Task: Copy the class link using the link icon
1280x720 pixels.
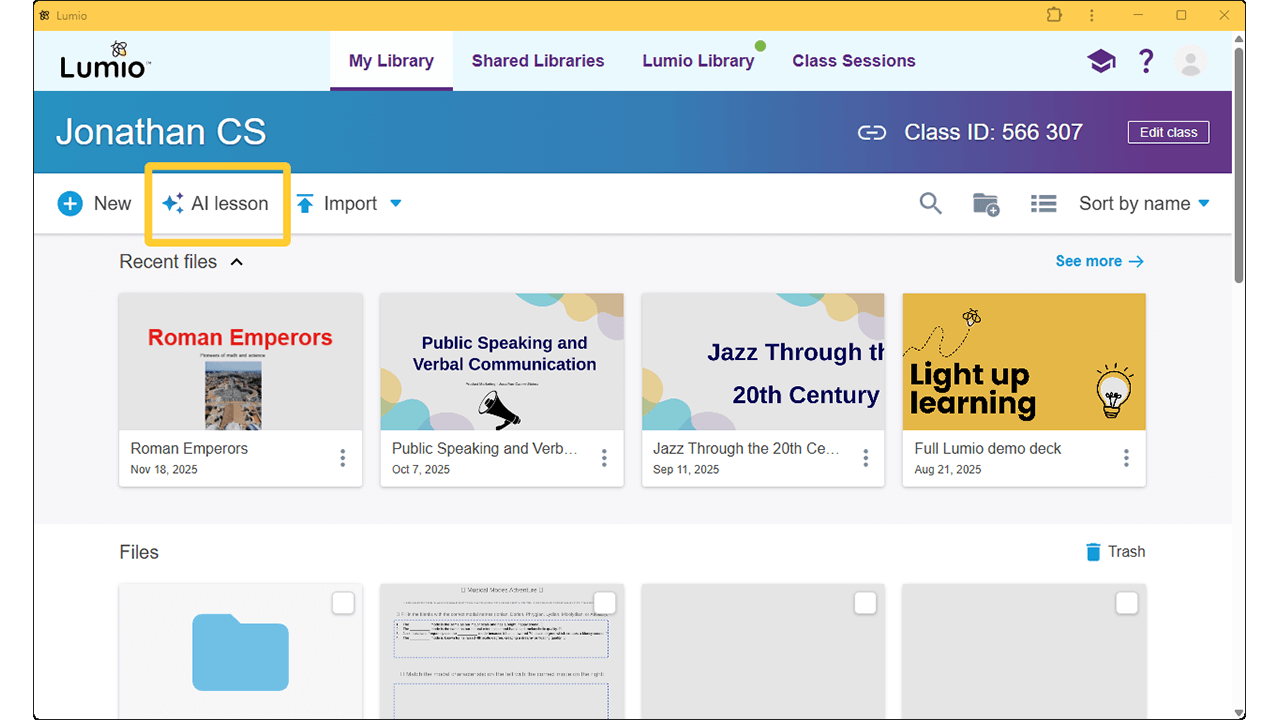Action: (871, 132)
